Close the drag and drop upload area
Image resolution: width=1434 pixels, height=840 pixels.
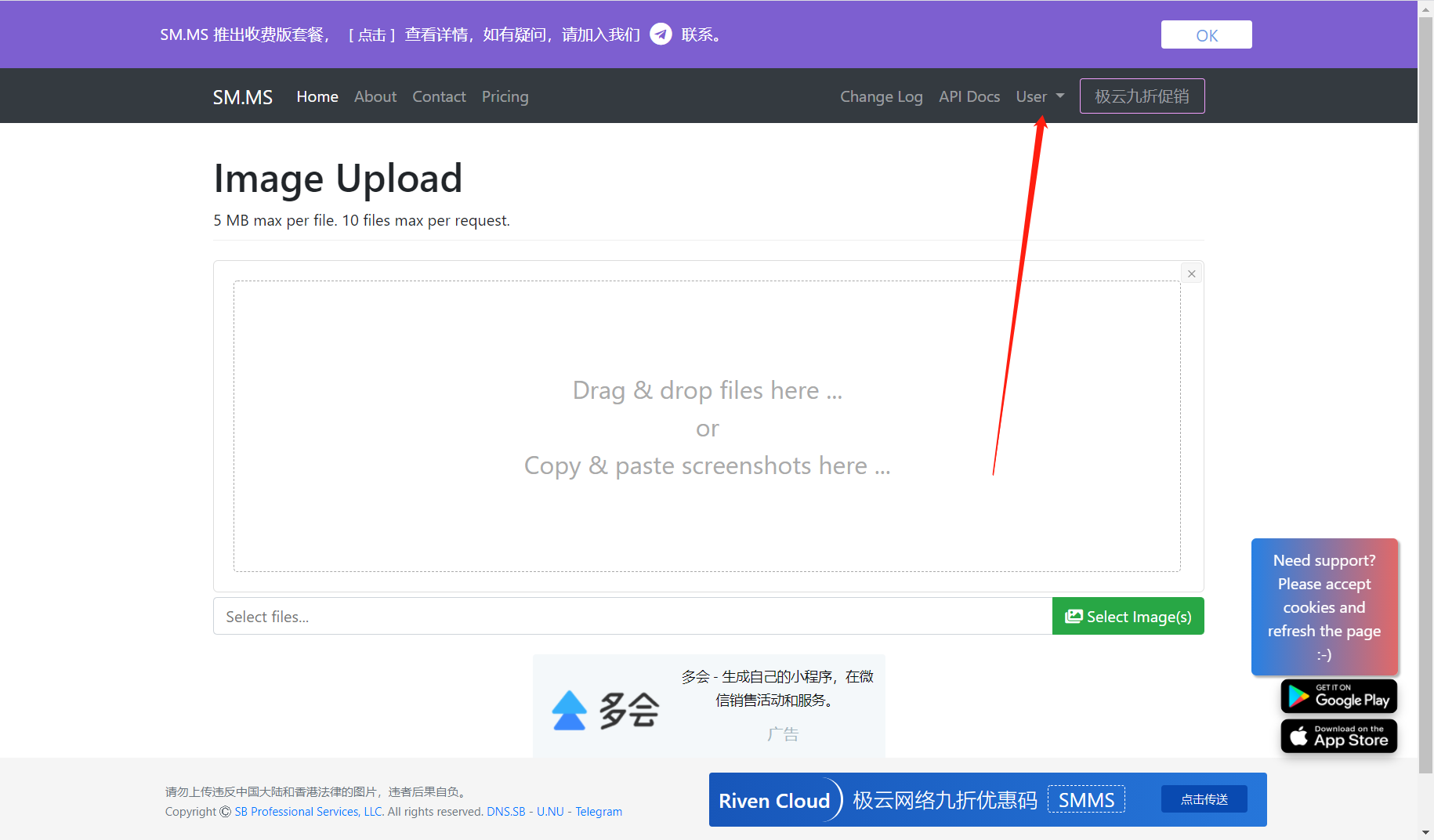point(1190,273)
